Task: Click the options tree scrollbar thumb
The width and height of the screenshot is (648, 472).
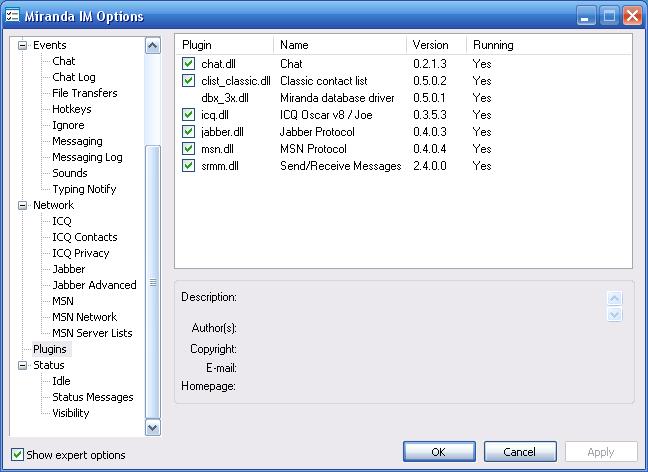Action: click(153, 282)
